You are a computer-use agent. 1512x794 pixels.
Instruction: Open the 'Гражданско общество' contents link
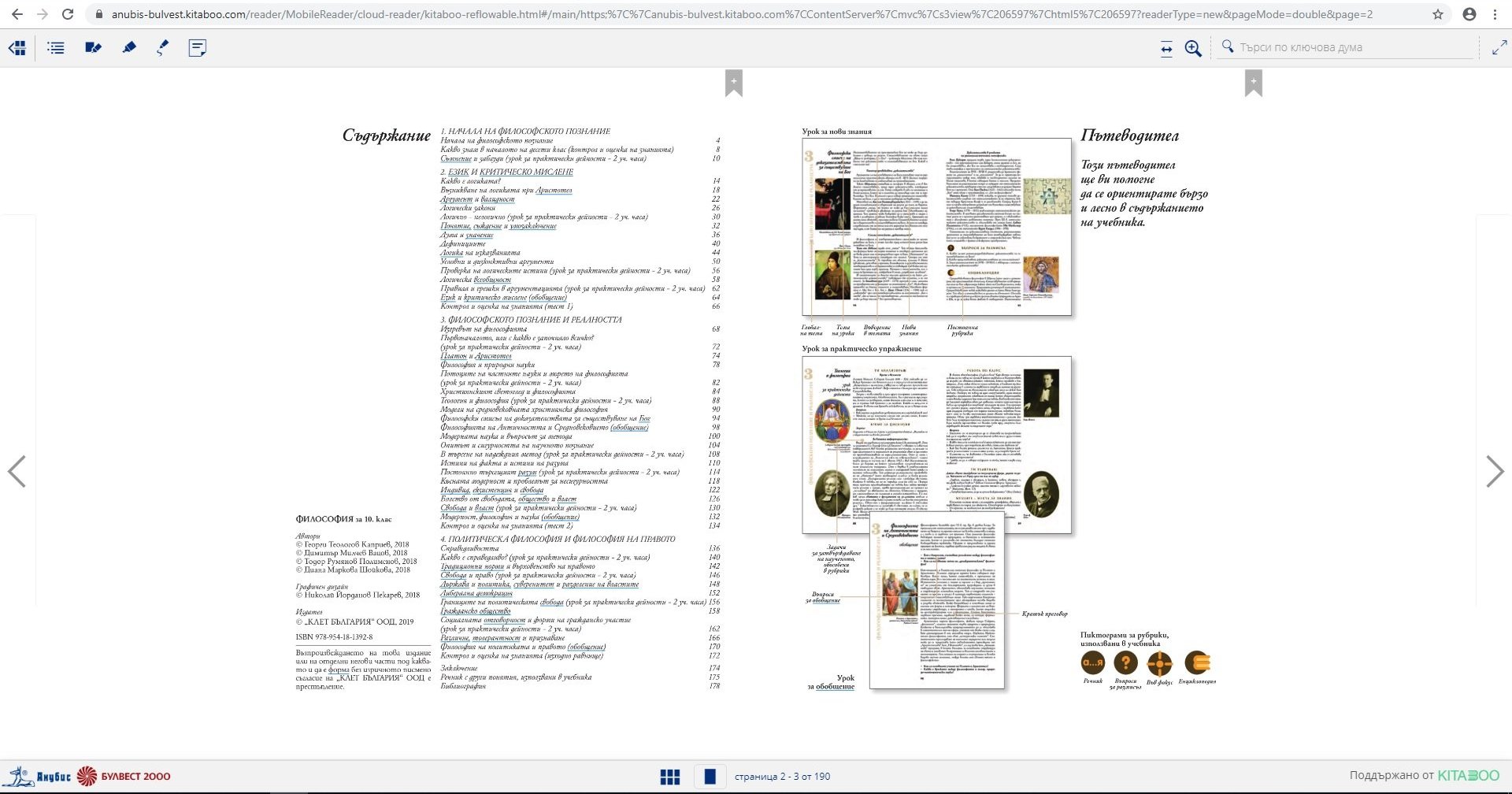click(476, 611)
